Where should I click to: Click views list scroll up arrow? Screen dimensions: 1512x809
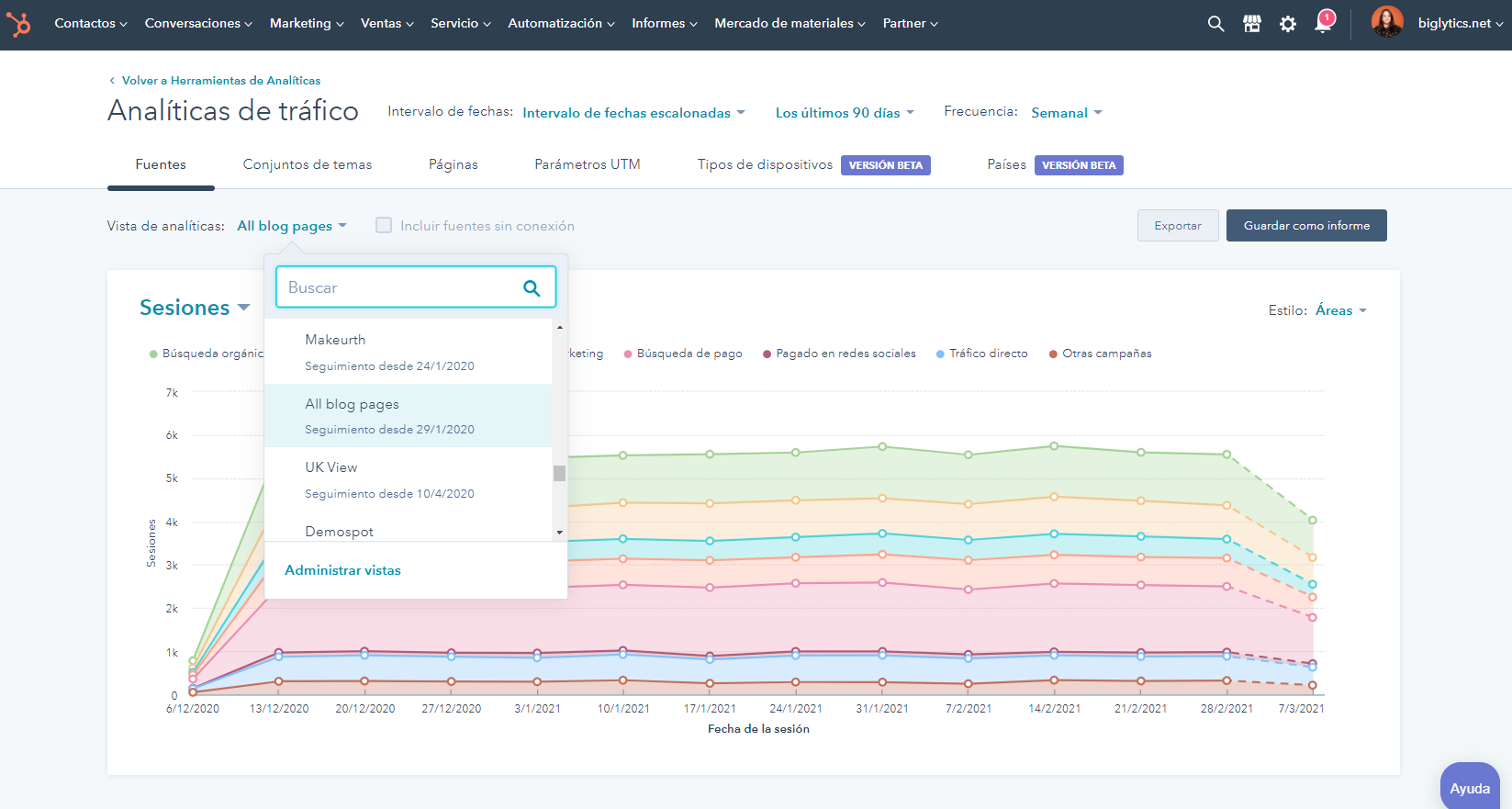pyautogui.click(x=559, y=327)
